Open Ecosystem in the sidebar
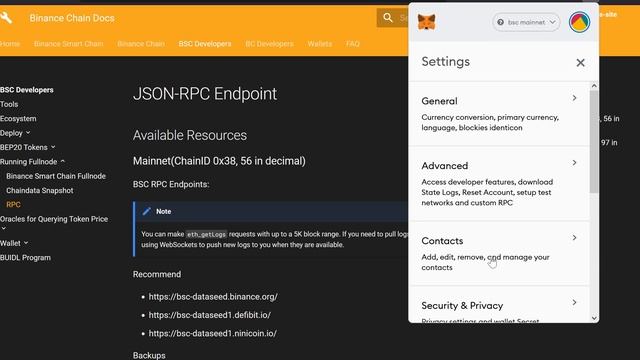 coord(18,118)
